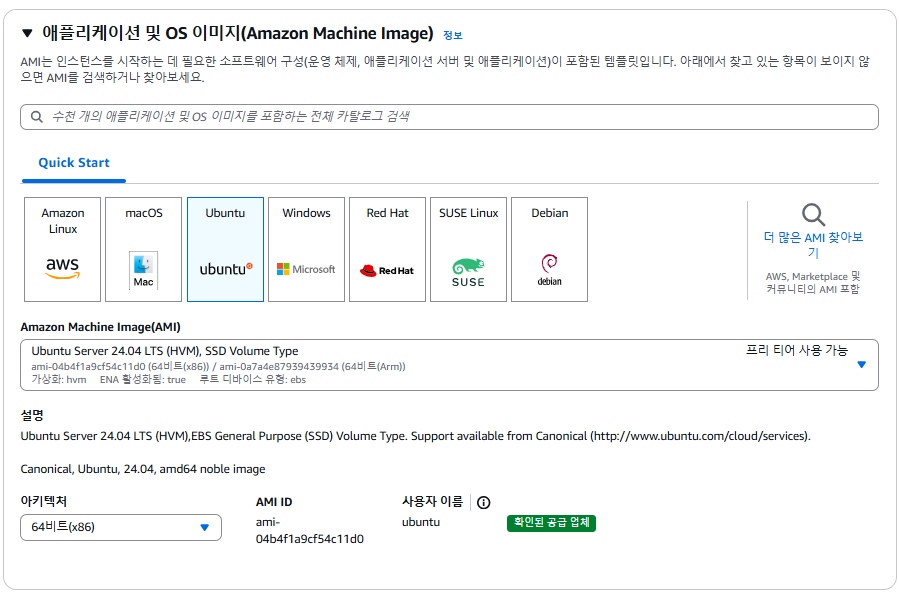Open the 정보 info link

(x=452, y=36)
